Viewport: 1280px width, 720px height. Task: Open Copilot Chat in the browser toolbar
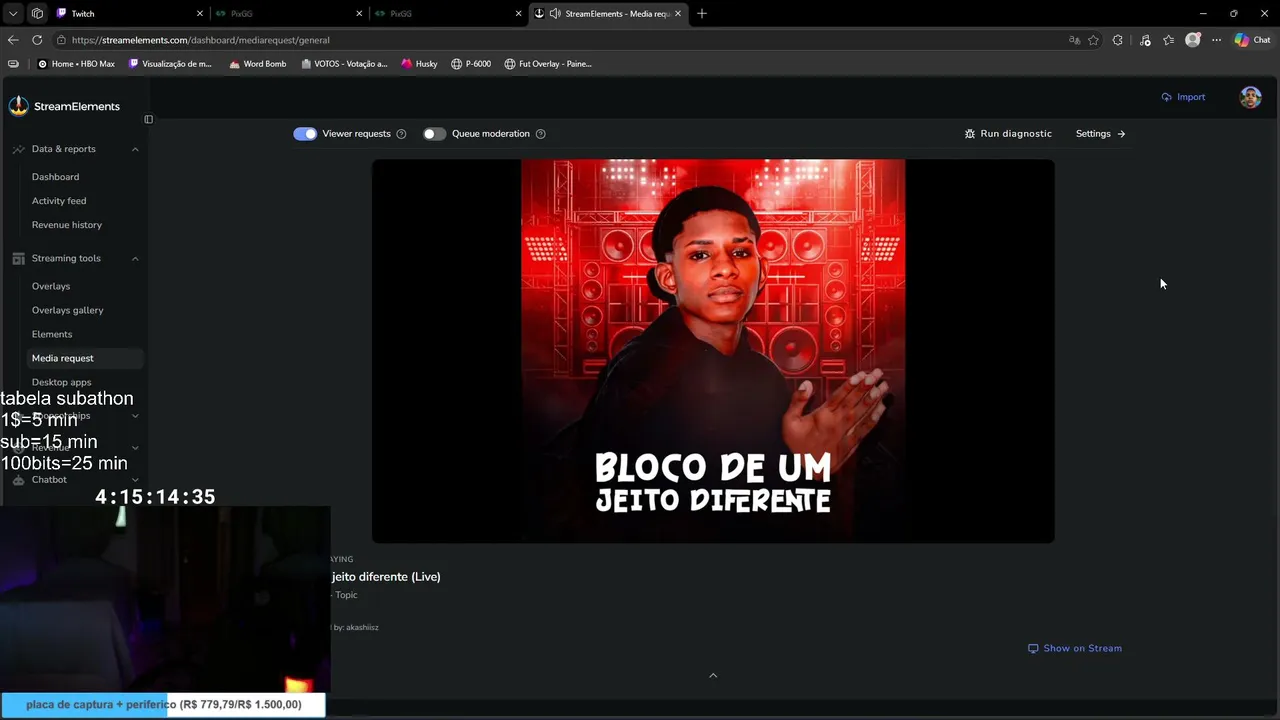[1252, 40]
